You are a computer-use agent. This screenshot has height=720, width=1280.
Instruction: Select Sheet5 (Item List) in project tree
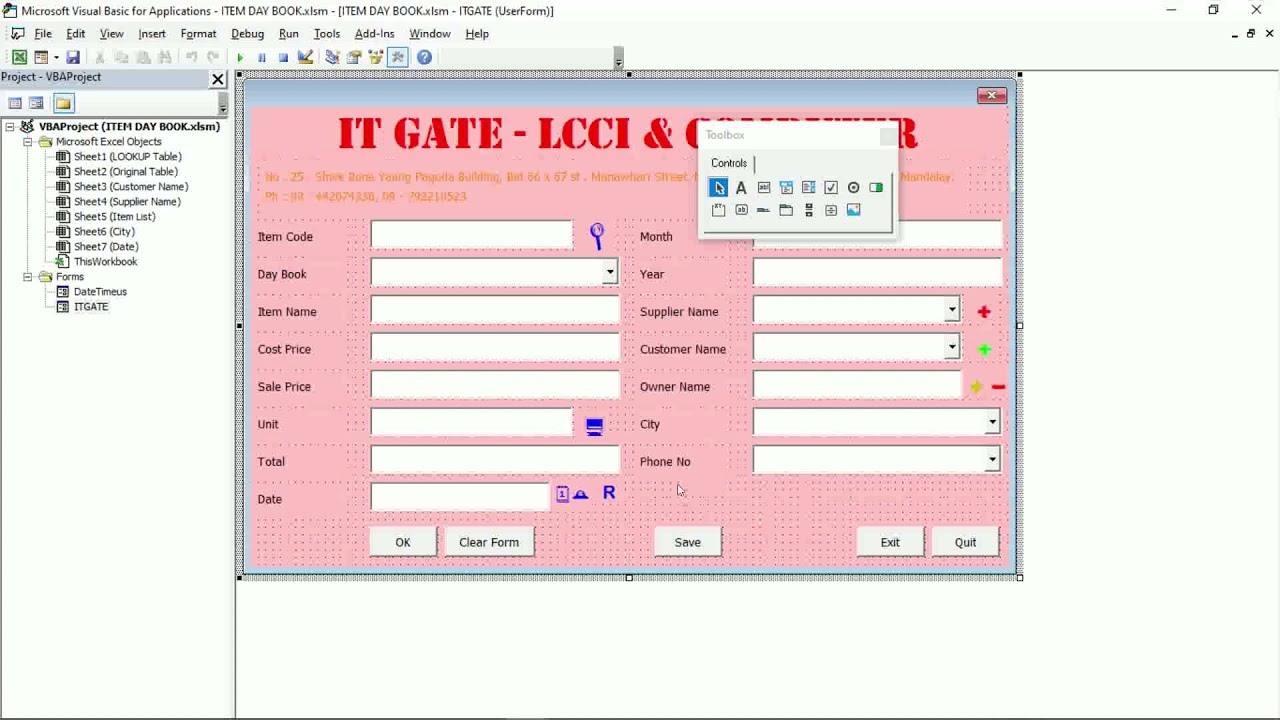114,217
